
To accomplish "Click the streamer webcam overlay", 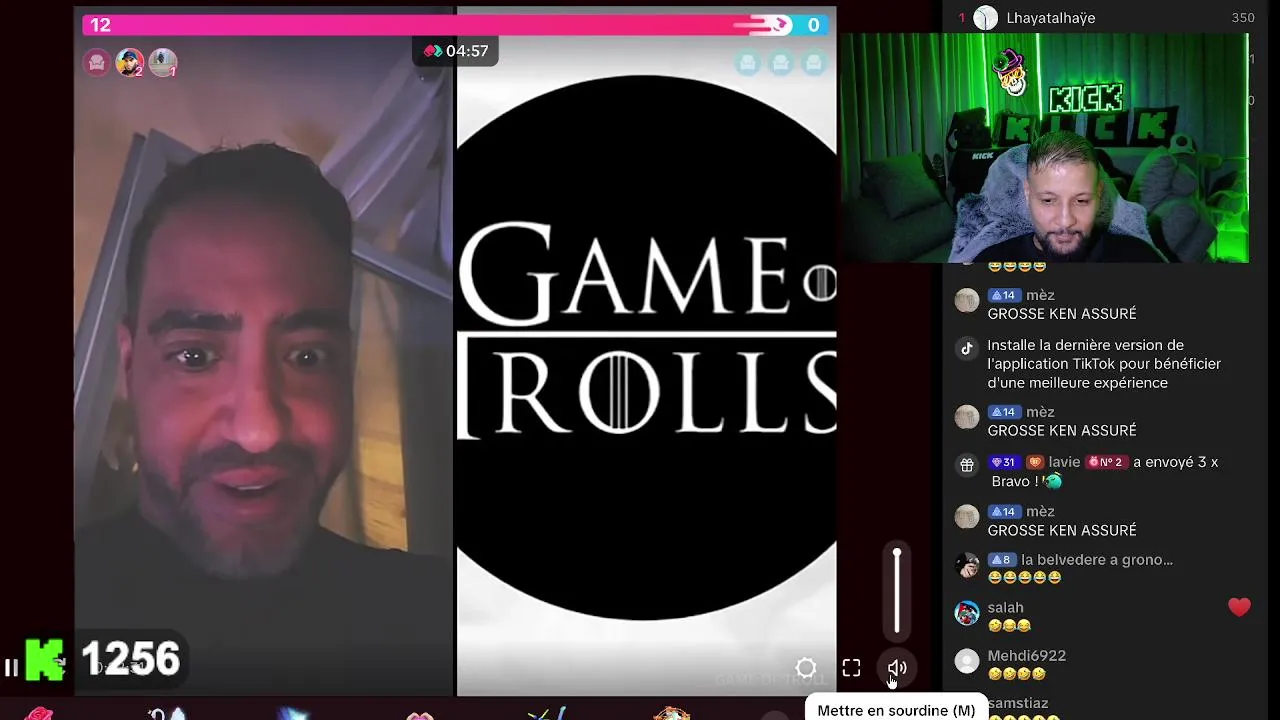I will pos(1044,148).
